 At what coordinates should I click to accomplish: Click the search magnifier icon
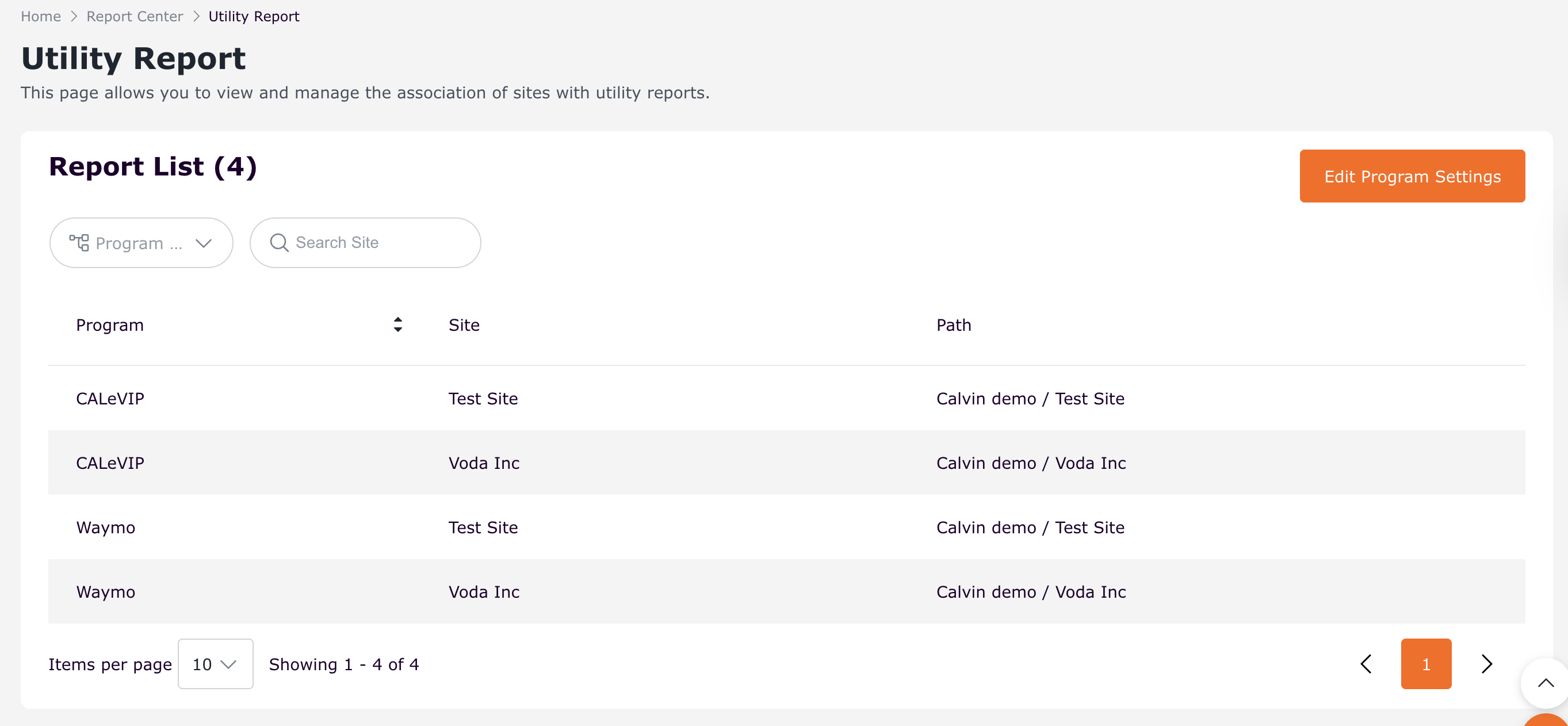(279, 243)
